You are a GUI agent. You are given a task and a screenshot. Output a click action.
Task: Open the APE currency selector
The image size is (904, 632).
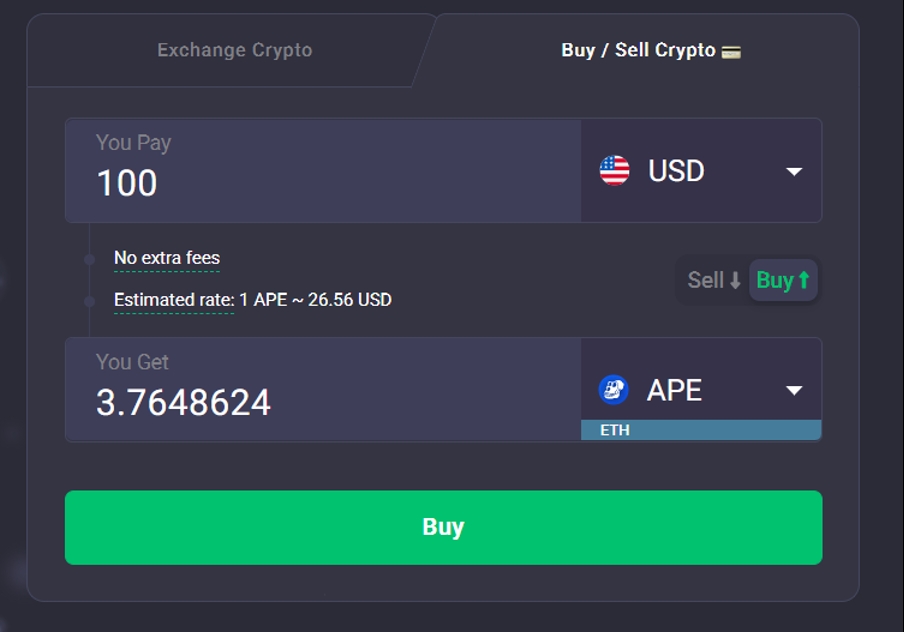[701, 379]
